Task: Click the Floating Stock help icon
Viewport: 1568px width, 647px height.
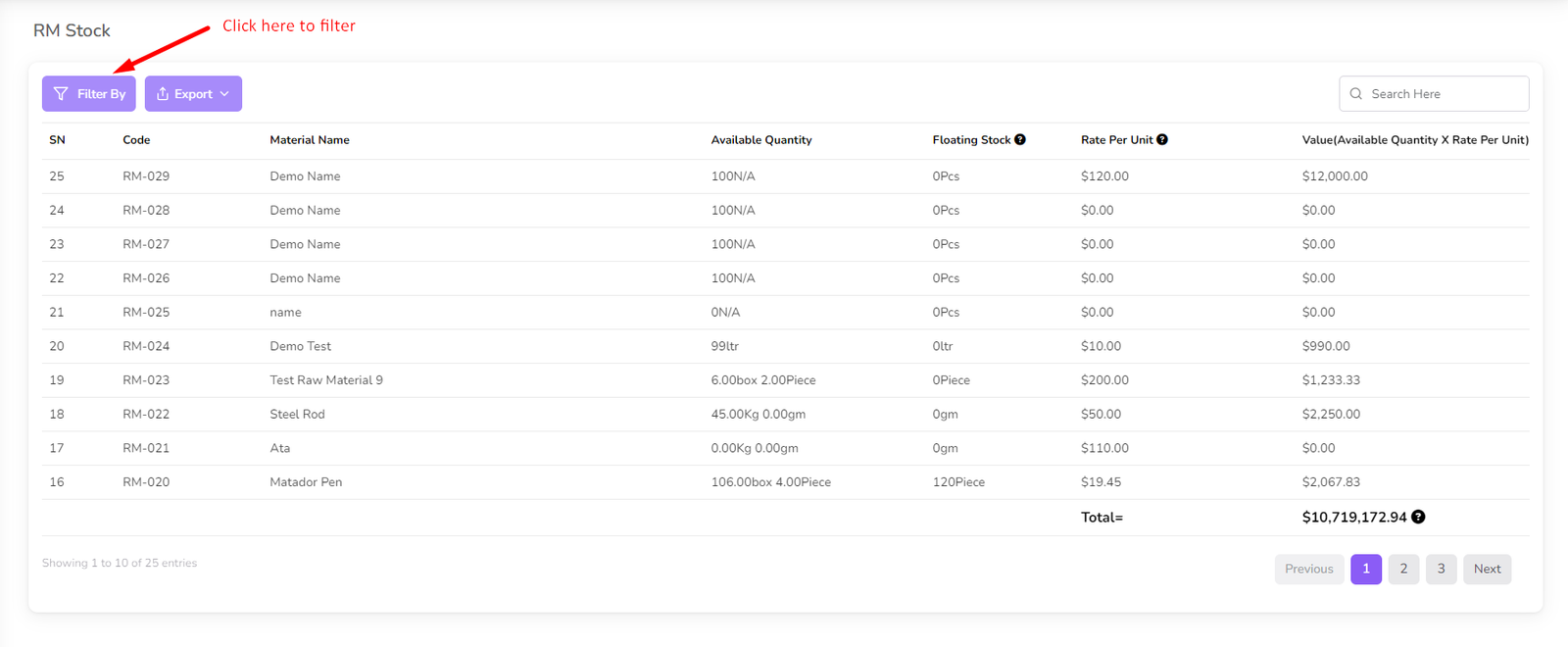Action: click(x=1020, y=140)
